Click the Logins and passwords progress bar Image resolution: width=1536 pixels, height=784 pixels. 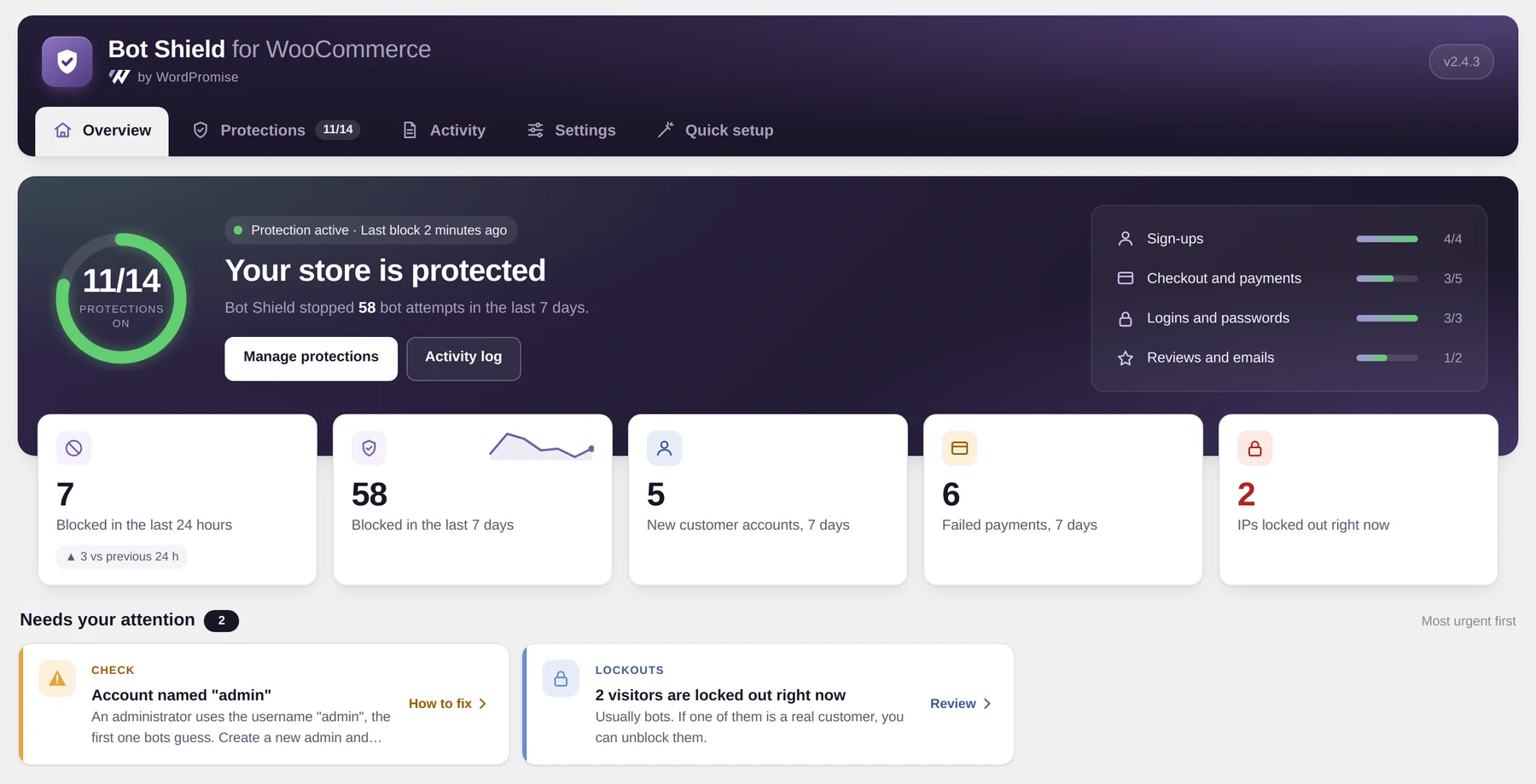click(1387, 318)
